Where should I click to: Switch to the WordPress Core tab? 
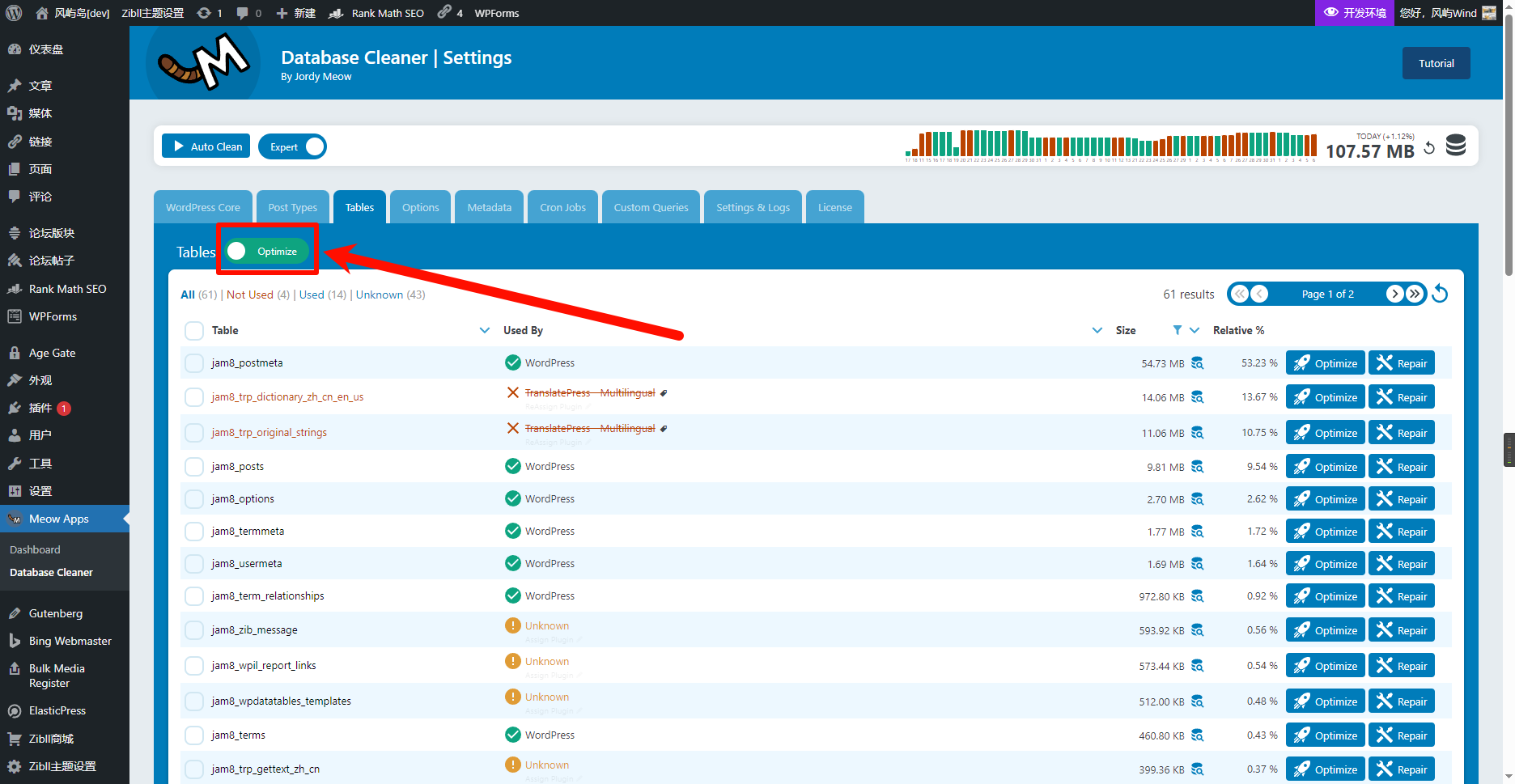coord(203,207)
